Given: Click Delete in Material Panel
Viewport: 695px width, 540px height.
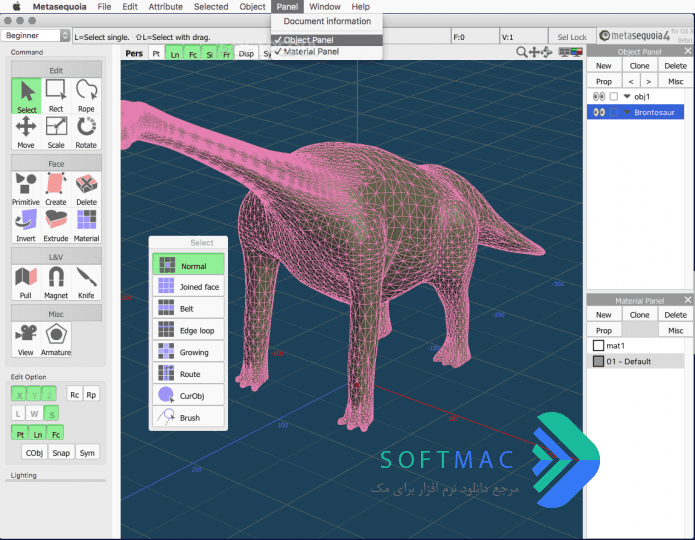Looking at the screenshot, I should click(x=675, y=315).
